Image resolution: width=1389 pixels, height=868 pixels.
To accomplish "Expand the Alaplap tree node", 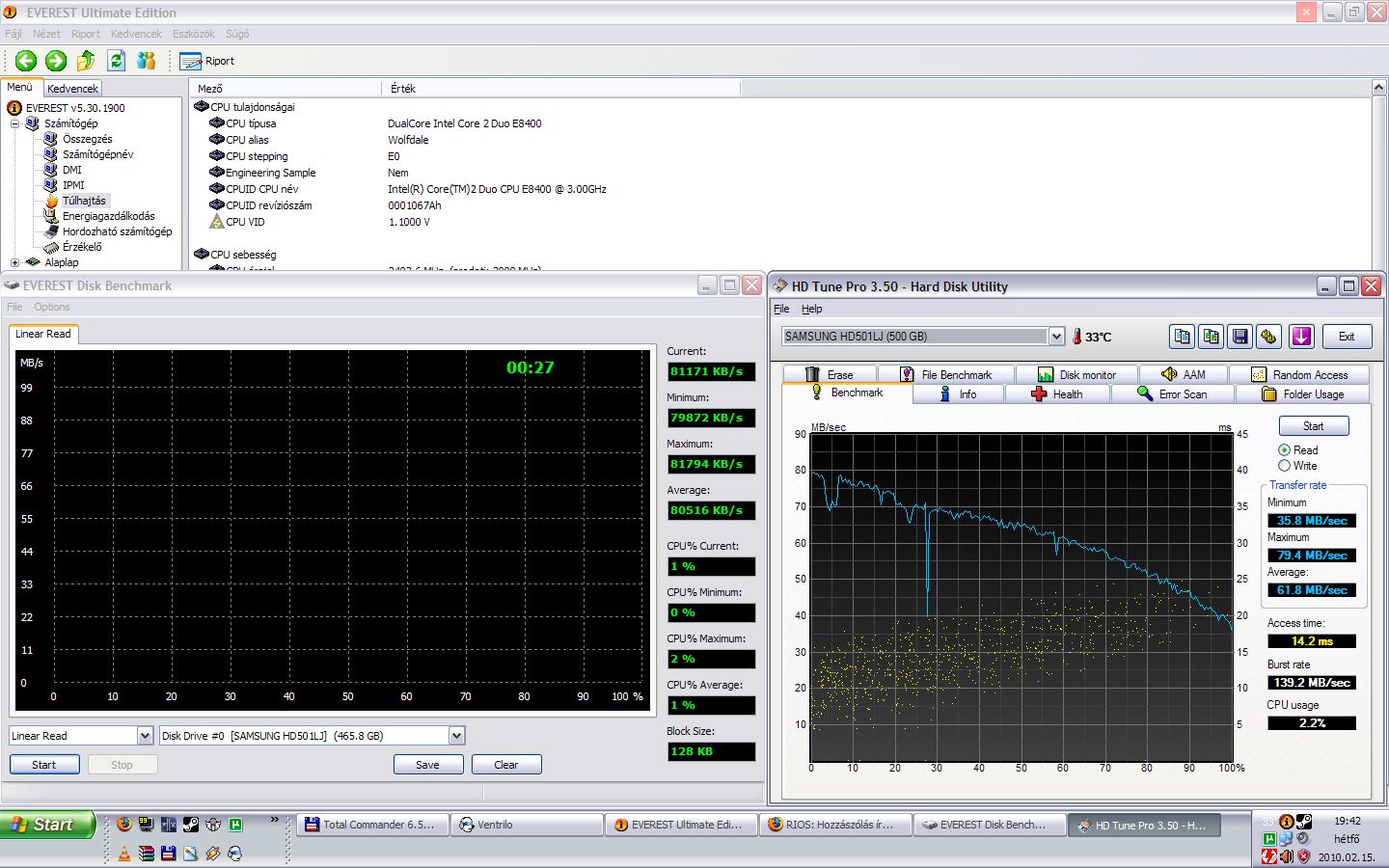I will click(14, 262).
